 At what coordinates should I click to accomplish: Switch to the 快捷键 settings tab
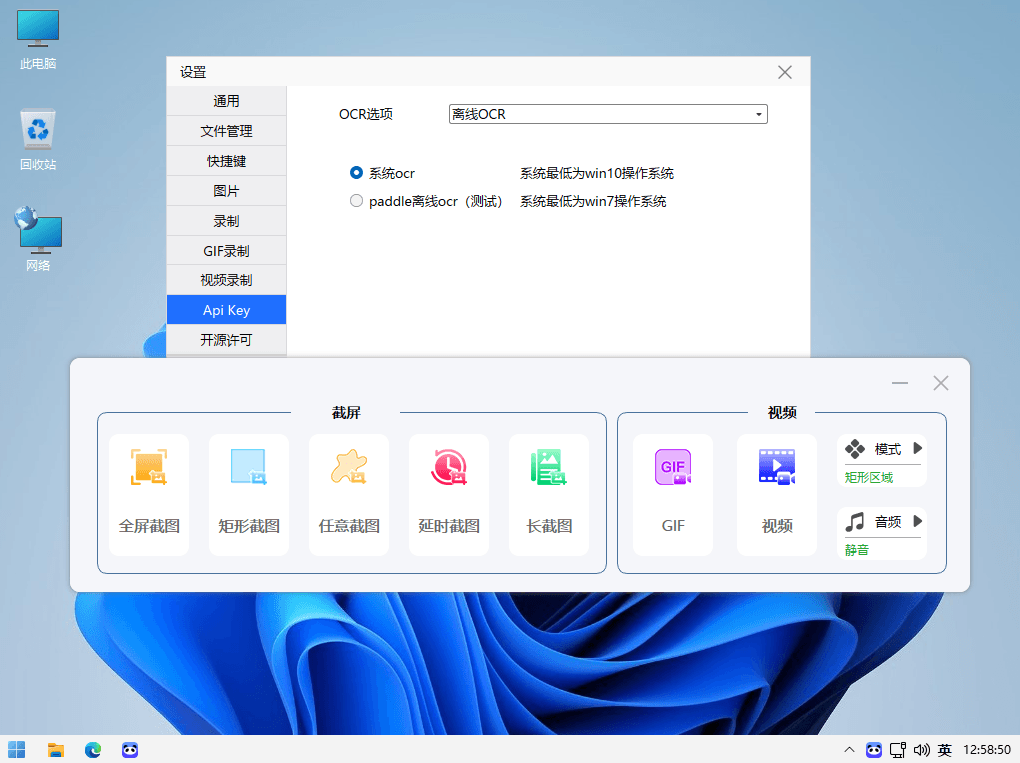tap(226, 160)
